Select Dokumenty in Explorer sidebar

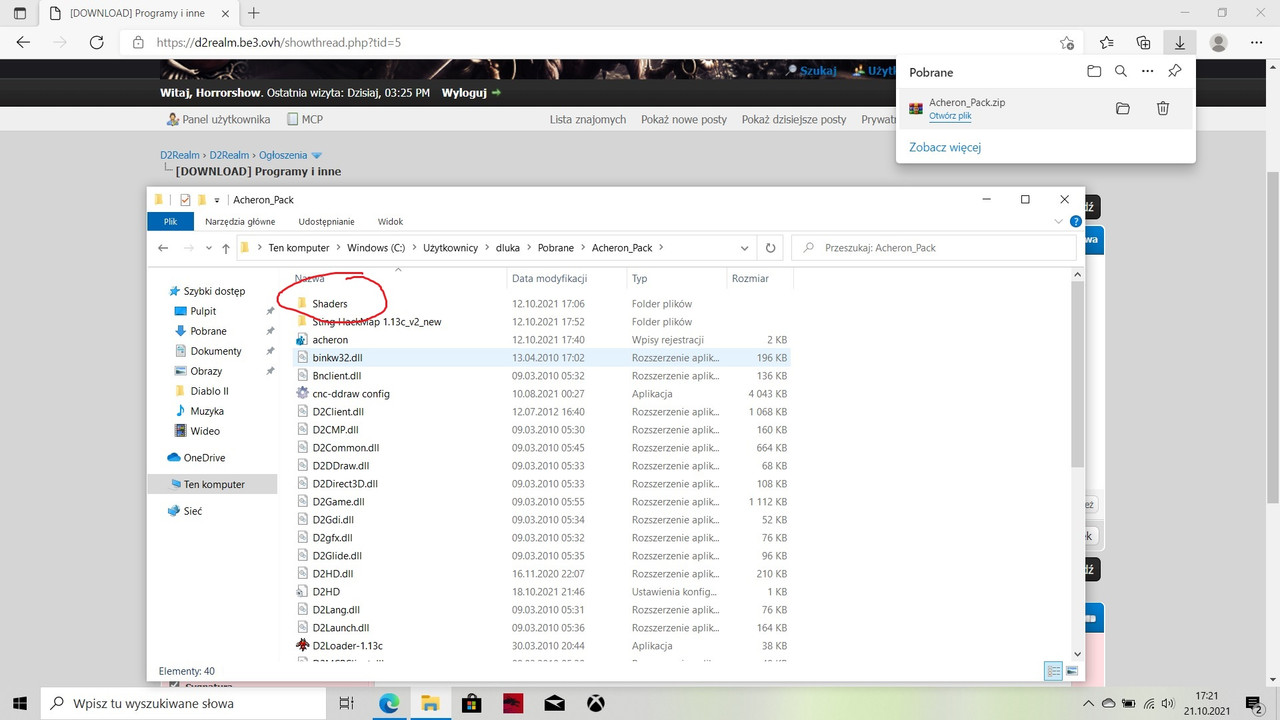click(216, 351)
